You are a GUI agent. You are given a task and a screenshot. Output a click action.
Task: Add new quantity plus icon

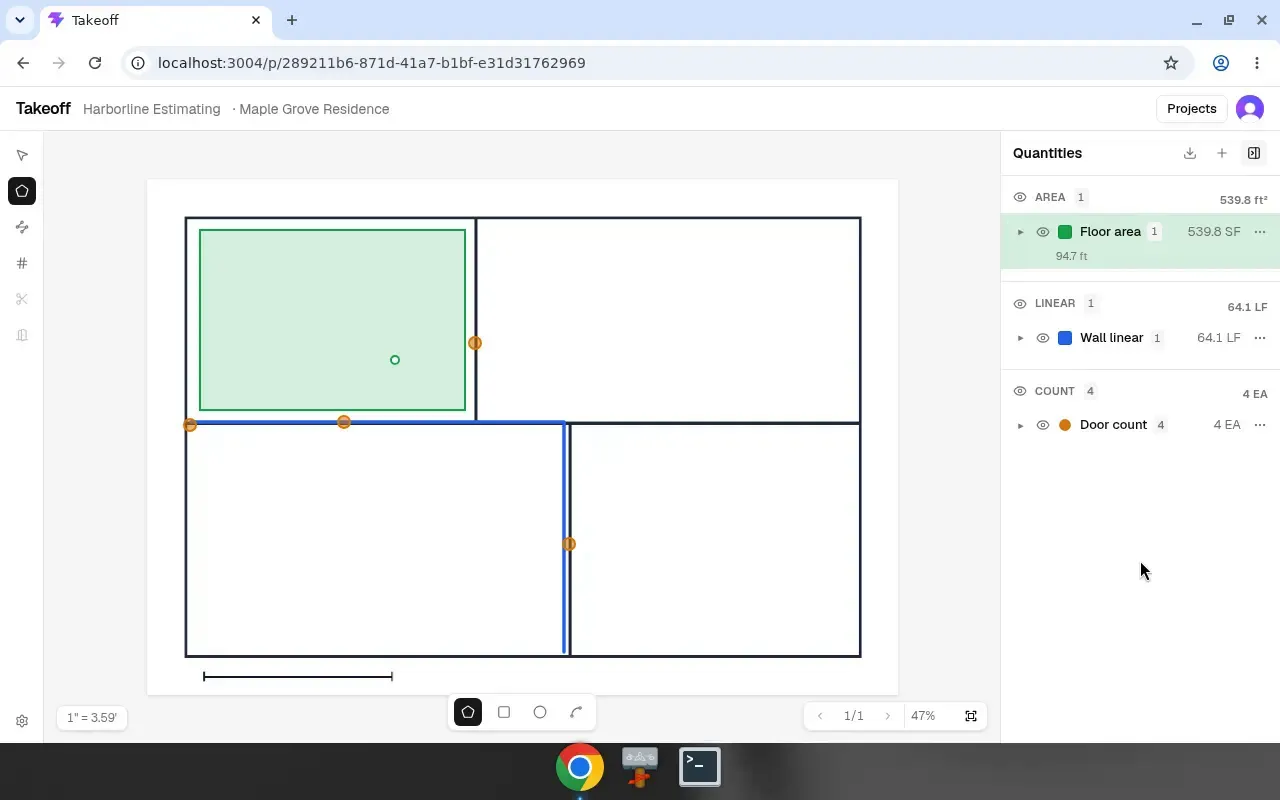1222,153
